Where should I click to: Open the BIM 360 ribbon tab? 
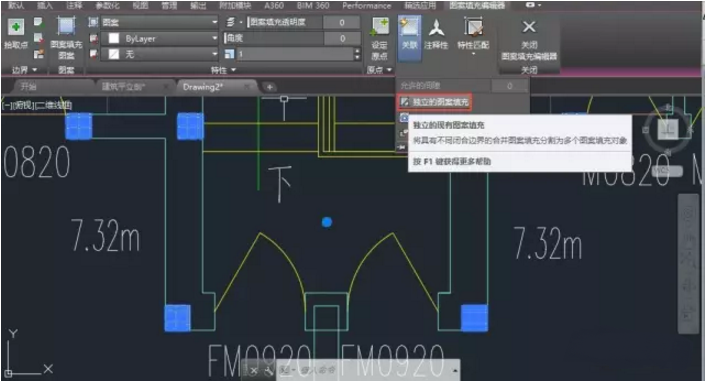pyautogui.click(x=313, y=5)
